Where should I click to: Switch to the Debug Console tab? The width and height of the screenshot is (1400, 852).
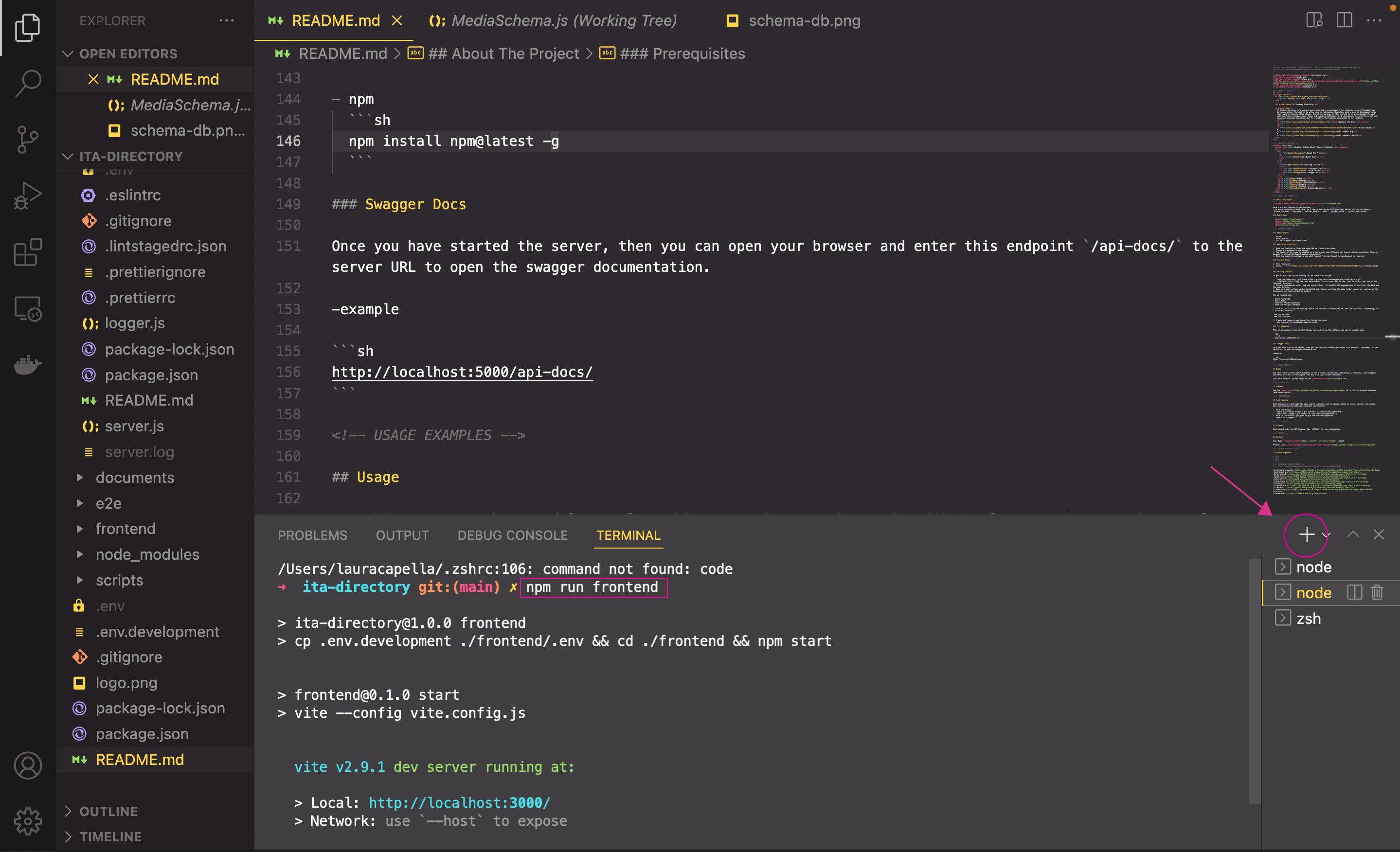(513, 535)
